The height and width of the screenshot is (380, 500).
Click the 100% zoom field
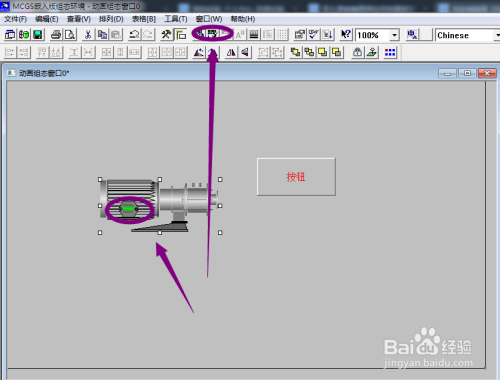(372, 35)
